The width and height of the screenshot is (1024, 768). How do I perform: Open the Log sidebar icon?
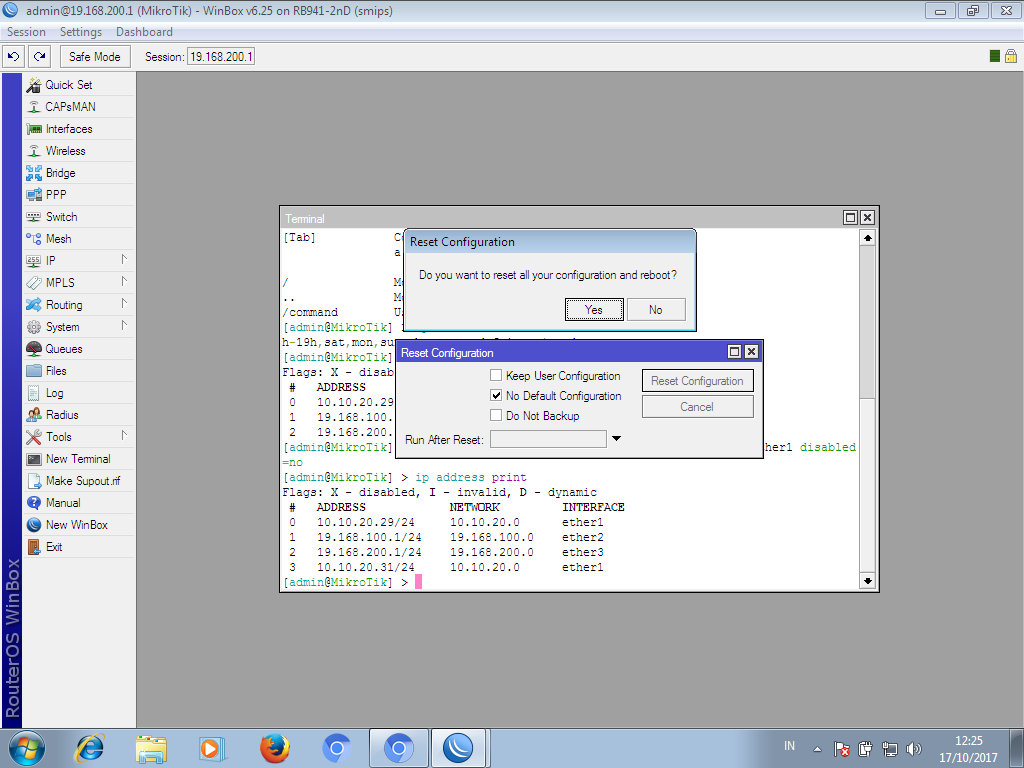pos(33,393)
